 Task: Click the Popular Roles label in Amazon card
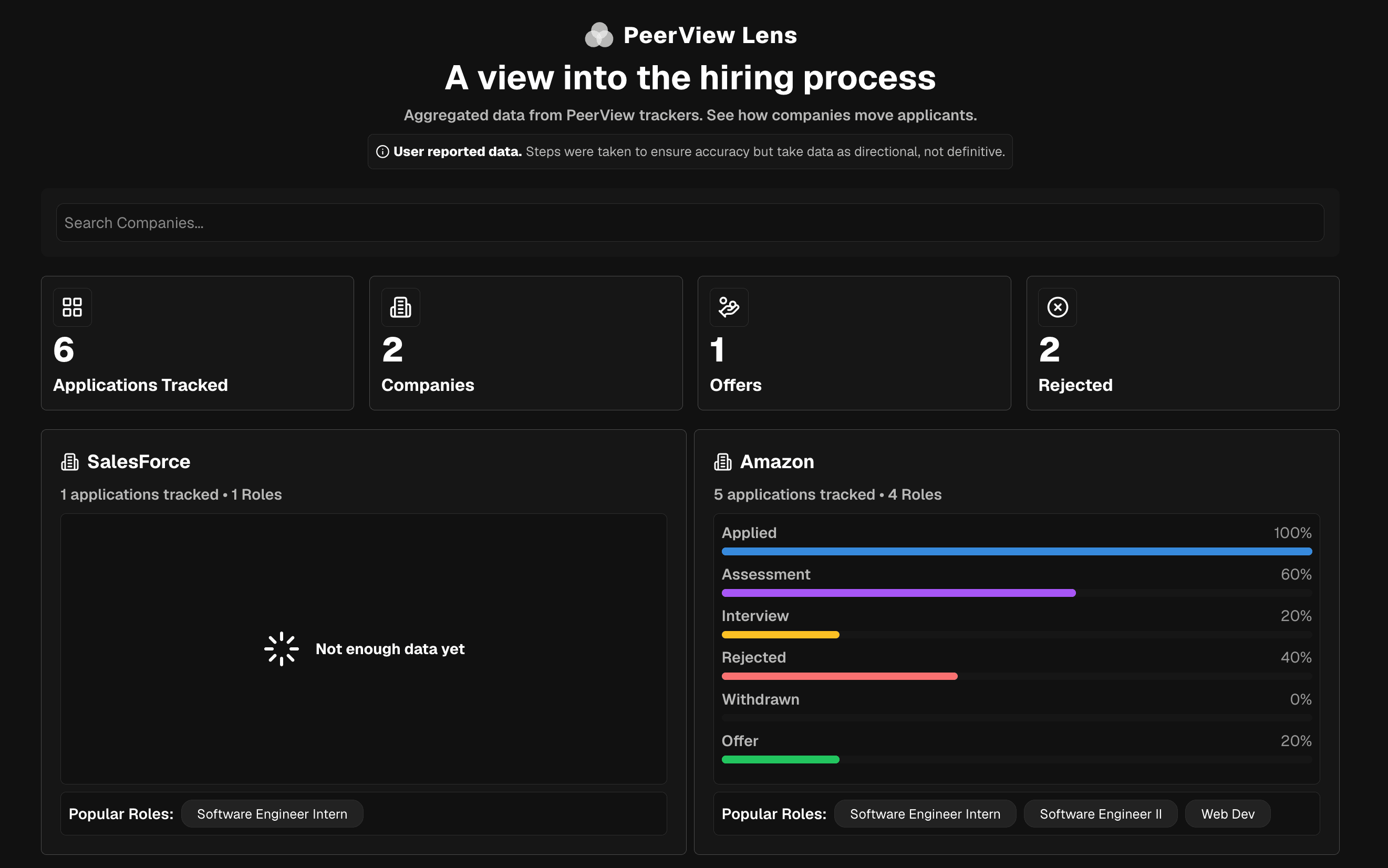click(x=774, y=814)
